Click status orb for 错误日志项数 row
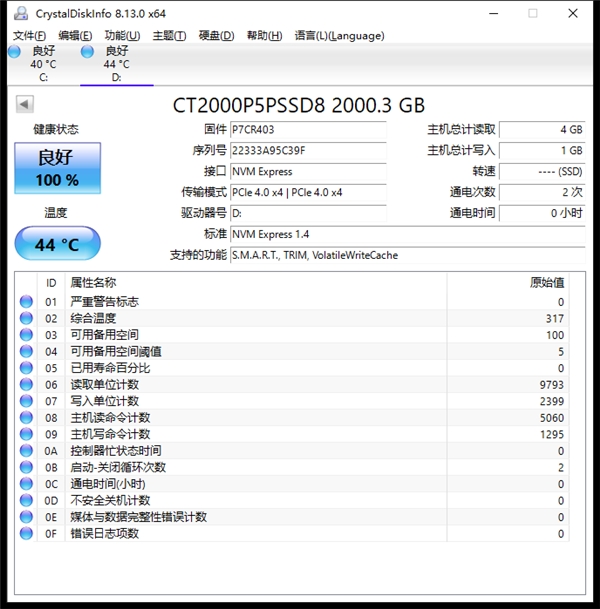 26,534
